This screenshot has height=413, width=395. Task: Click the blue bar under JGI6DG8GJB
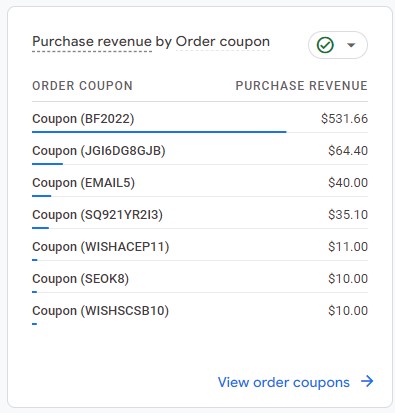click(x=47, y=164)
